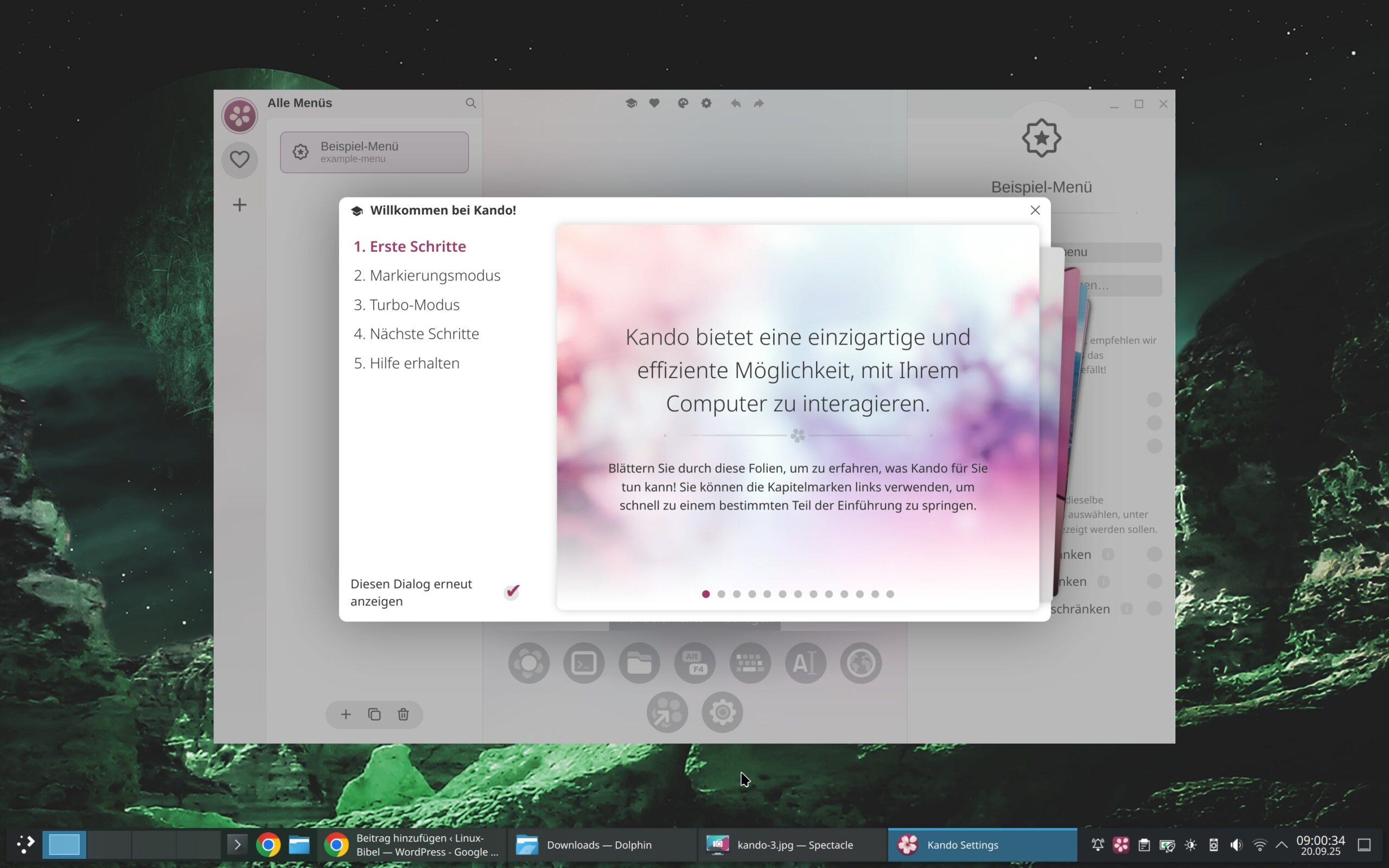Screen dimensions: 1389x868
Task: Click the redo arrow in the toolbar
Action: (759, 103)
